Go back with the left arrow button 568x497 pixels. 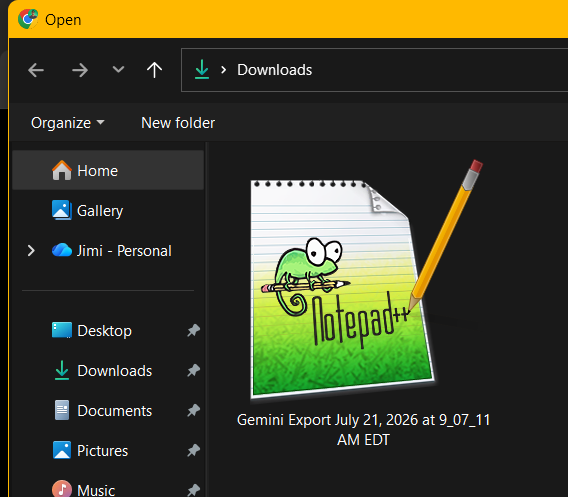36,70
